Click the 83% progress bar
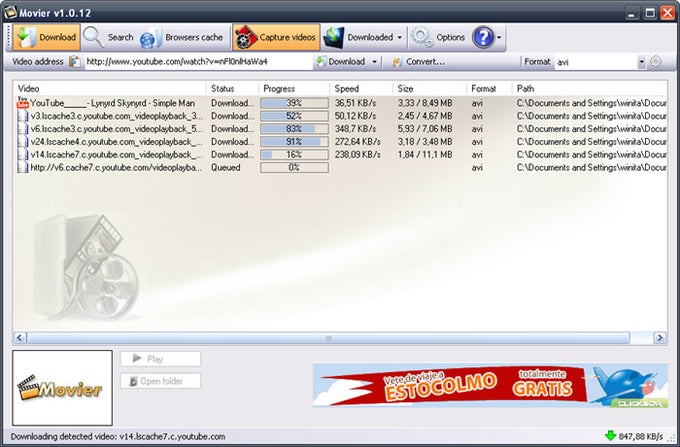The image size is (680, 447). [x=294, y=129]
